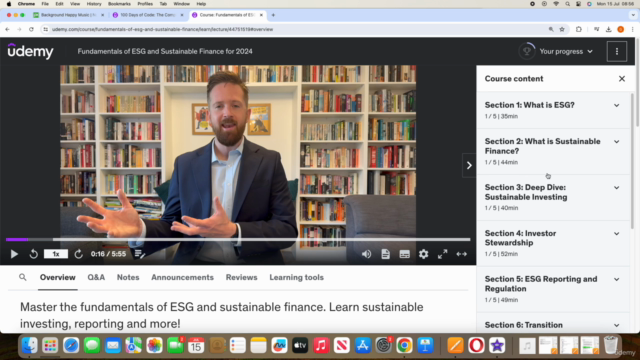Skip the video forward a few seconds
Viewport: 640px width, 360px height.
[x=78, y=254]
